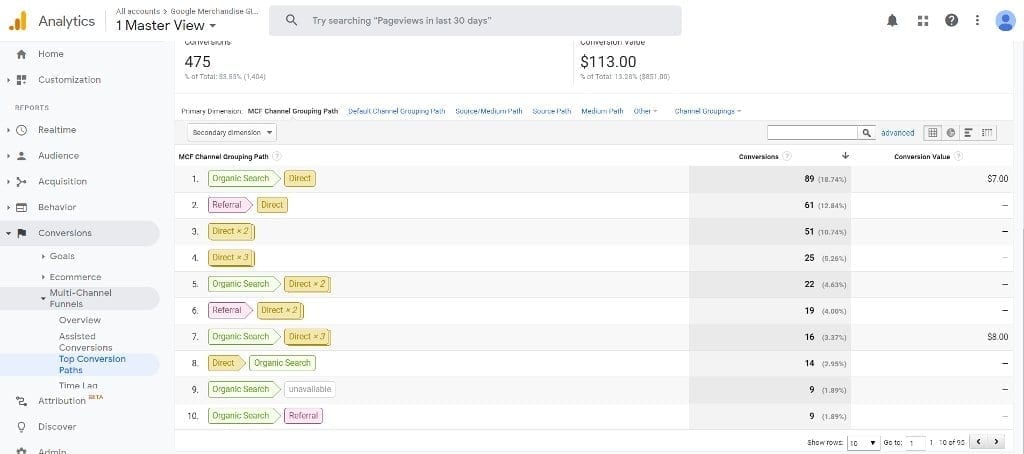Screen dimensions: 1024x454
Task: Expand the Audience section in sidebar
Action: click(8, 155)
